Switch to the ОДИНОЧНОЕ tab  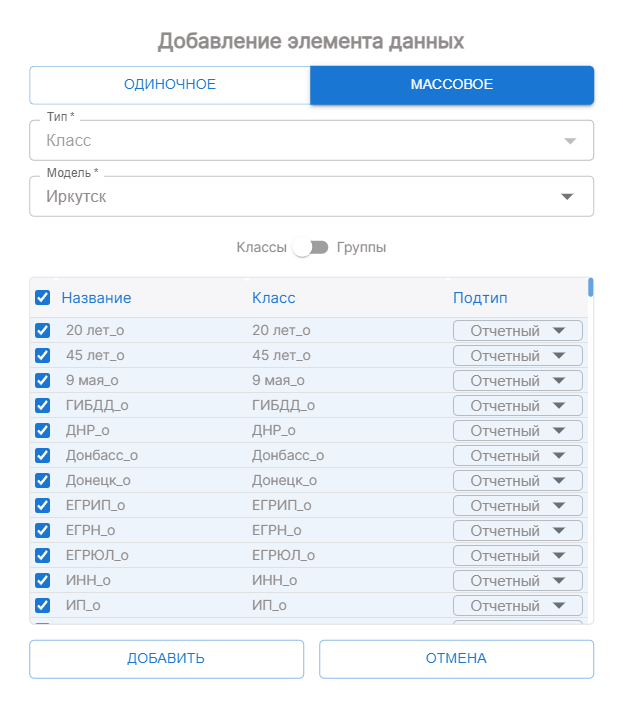(169, 85)
